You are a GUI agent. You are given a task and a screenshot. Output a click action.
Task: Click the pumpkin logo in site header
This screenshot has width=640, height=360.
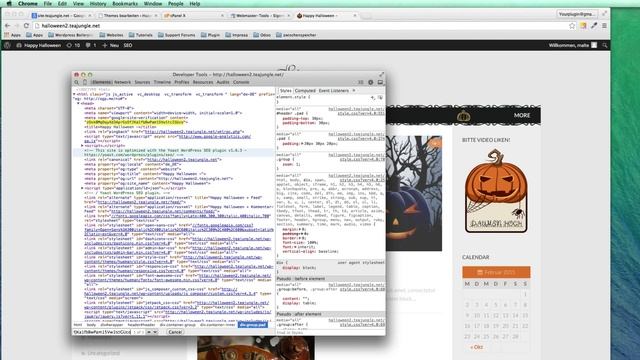[x=463, y=116]
